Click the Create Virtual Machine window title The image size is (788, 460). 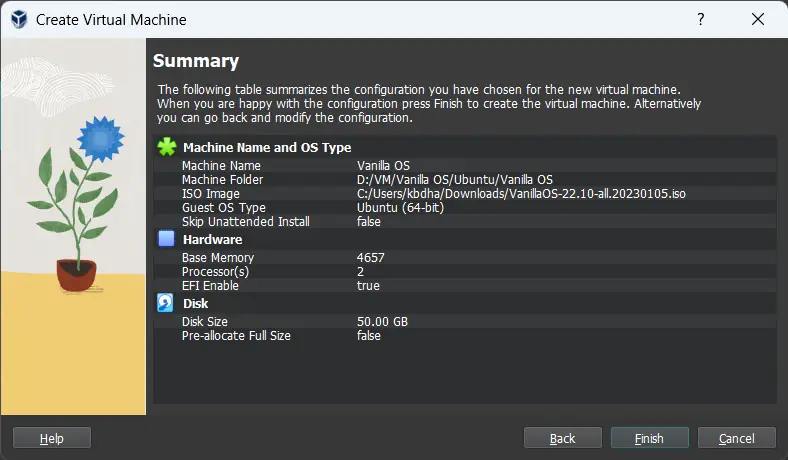111,20
